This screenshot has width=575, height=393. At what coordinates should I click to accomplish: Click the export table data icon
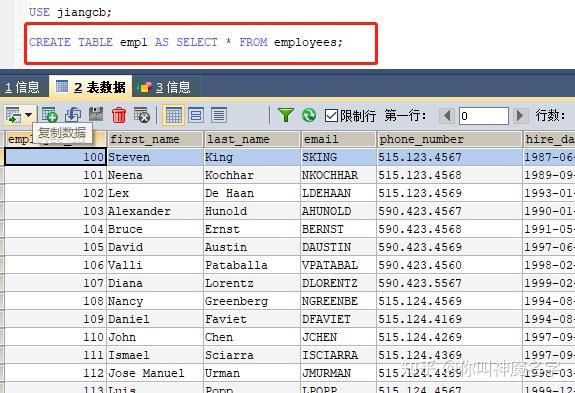coord(14,116)
